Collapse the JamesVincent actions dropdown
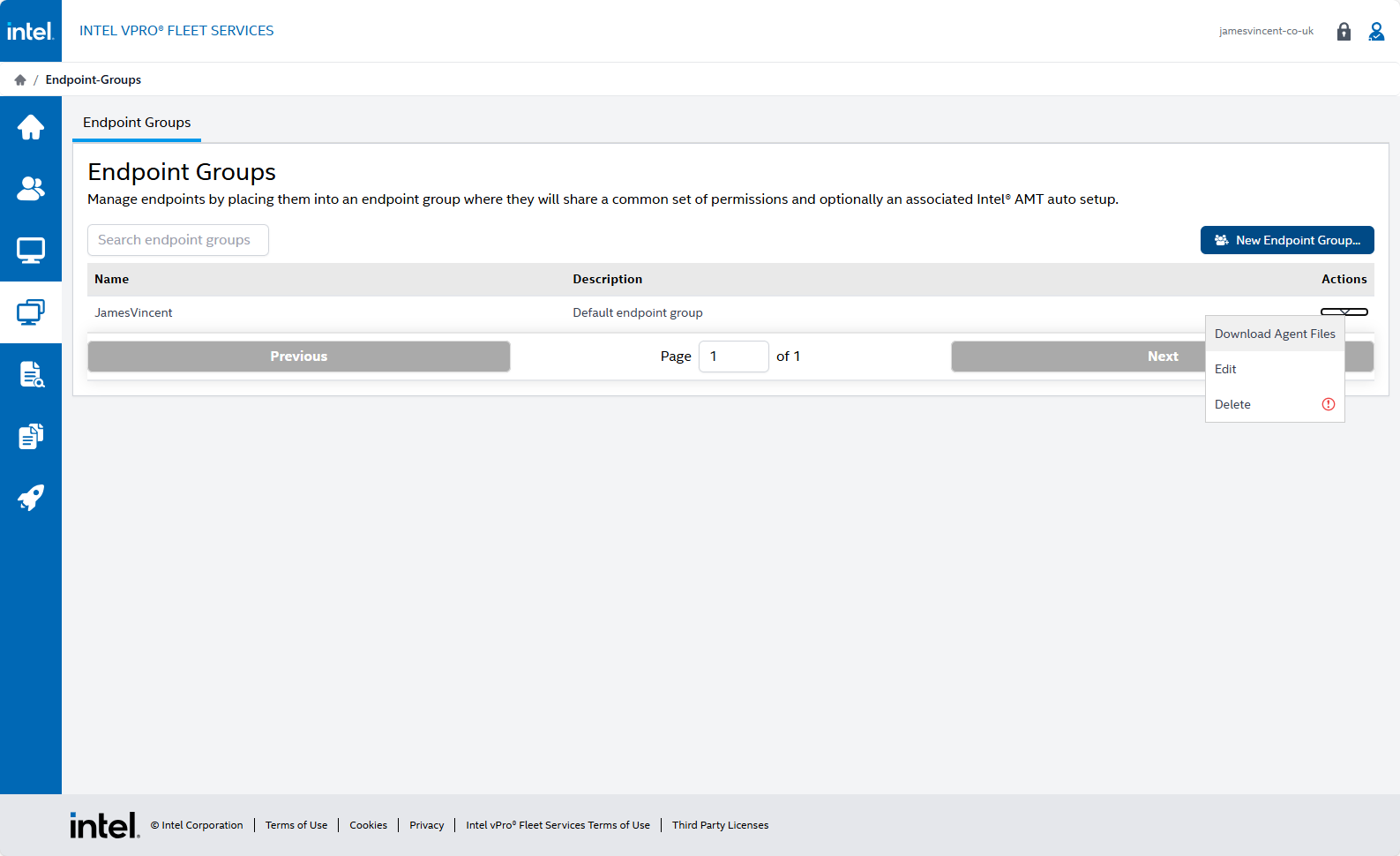 point(1344,312)
